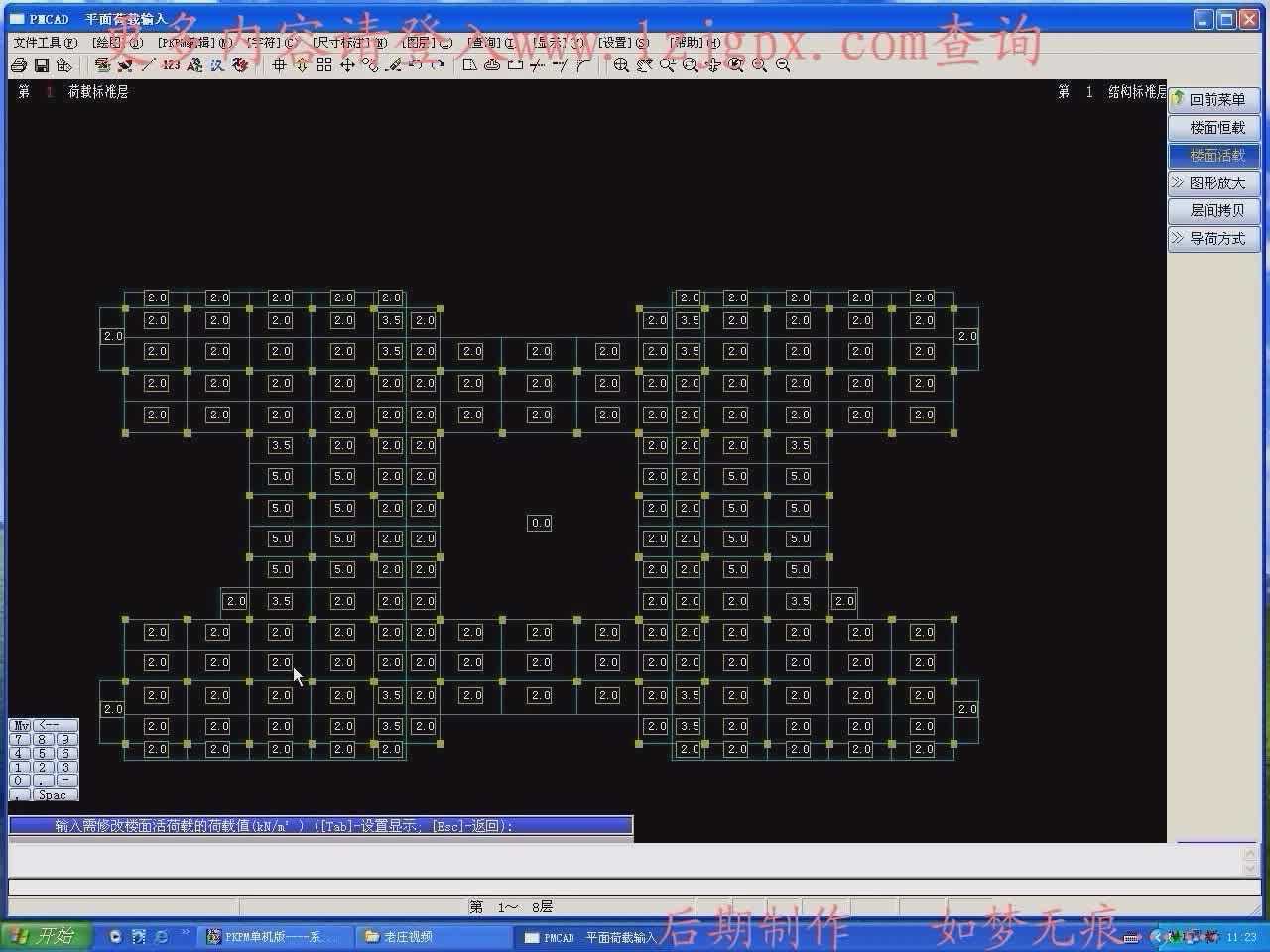This screenshot has width=1270, height=952.
Task: Click the four-squares grid toolbar icon
Action: click(x=324, y=65)
